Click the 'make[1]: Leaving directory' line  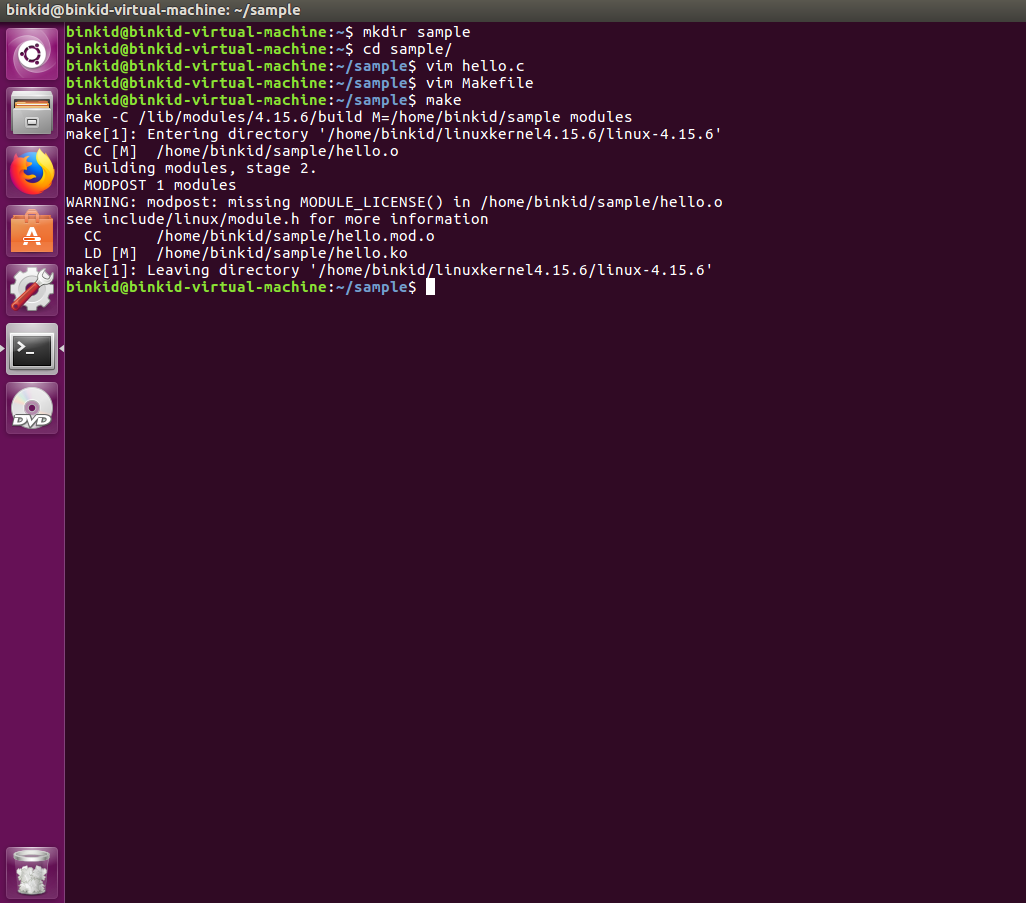pyautogui.click(x=389, y=270)
